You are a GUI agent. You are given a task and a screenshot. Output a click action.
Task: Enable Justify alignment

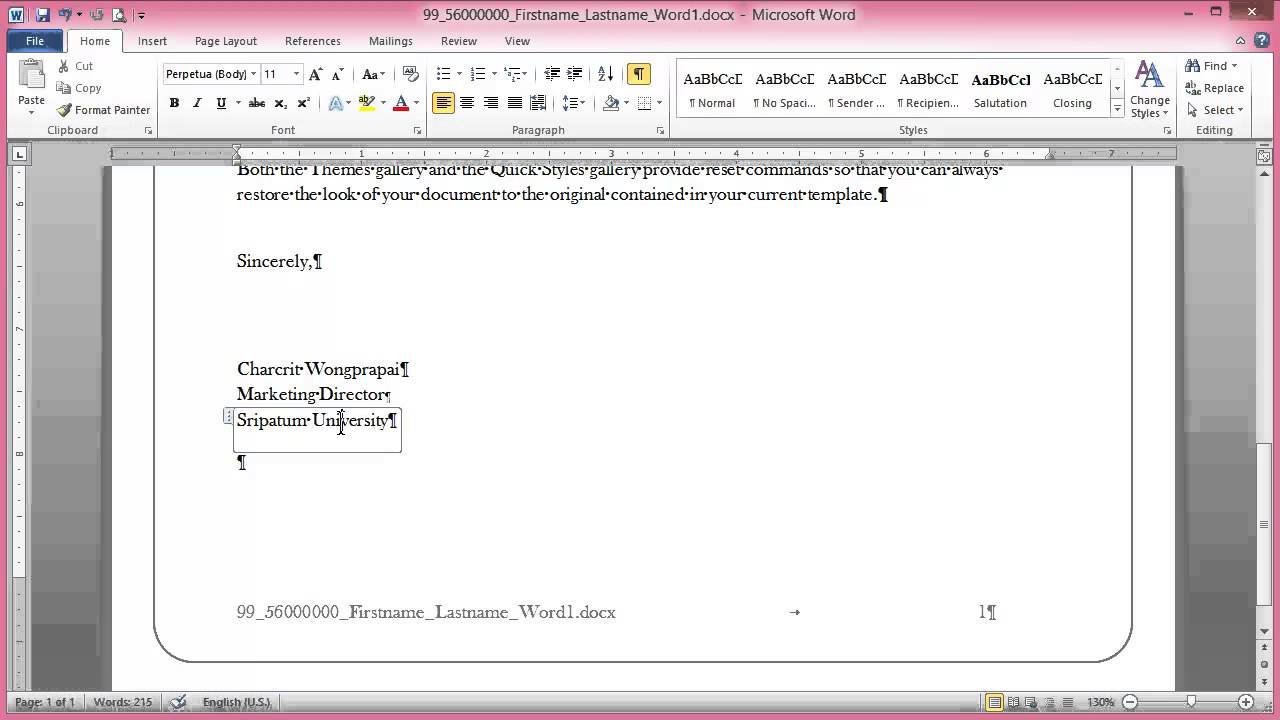tap(515, 103)
